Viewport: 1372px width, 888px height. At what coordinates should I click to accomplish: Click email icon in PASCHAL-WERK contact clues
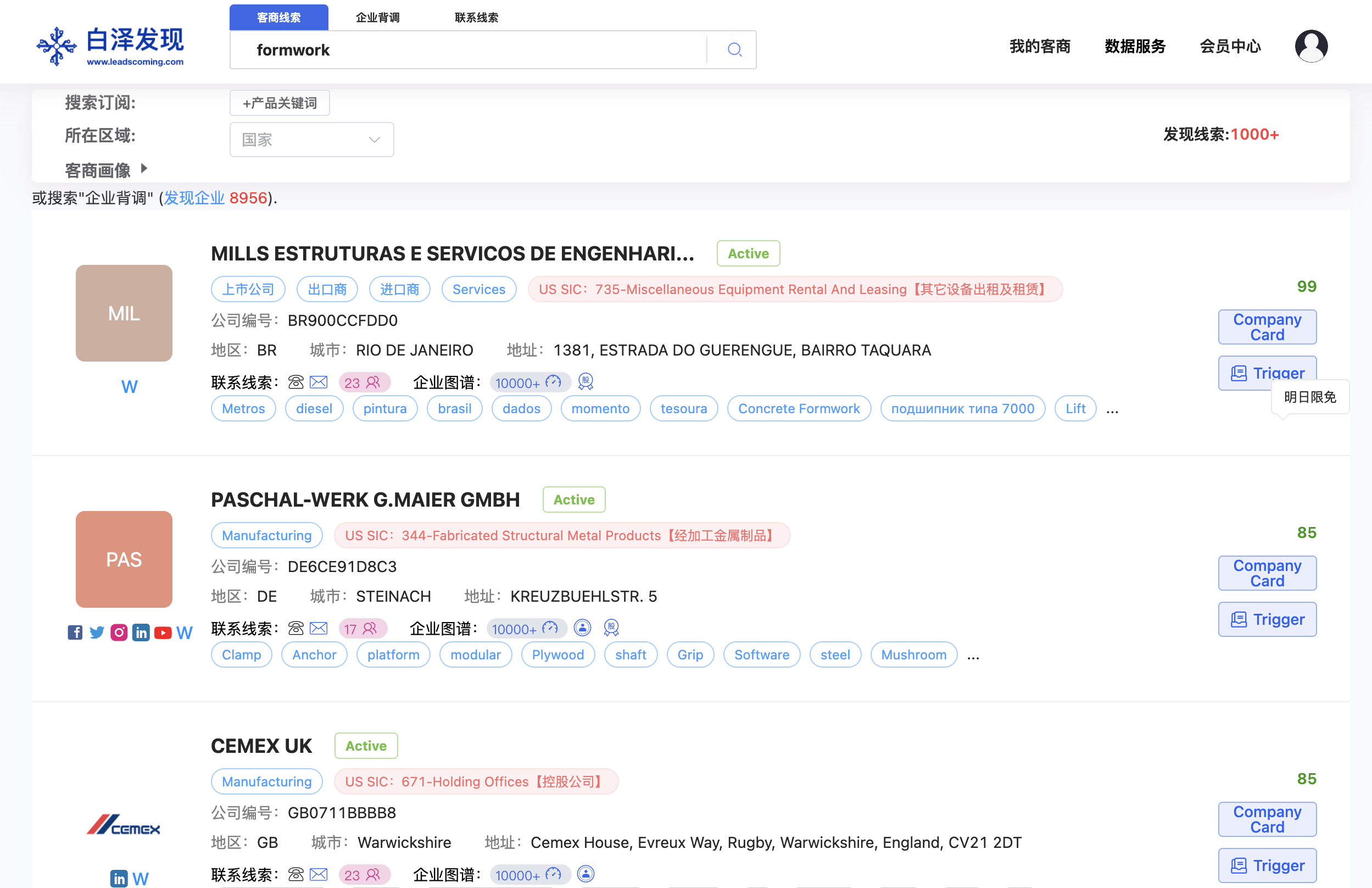(319, 628)
